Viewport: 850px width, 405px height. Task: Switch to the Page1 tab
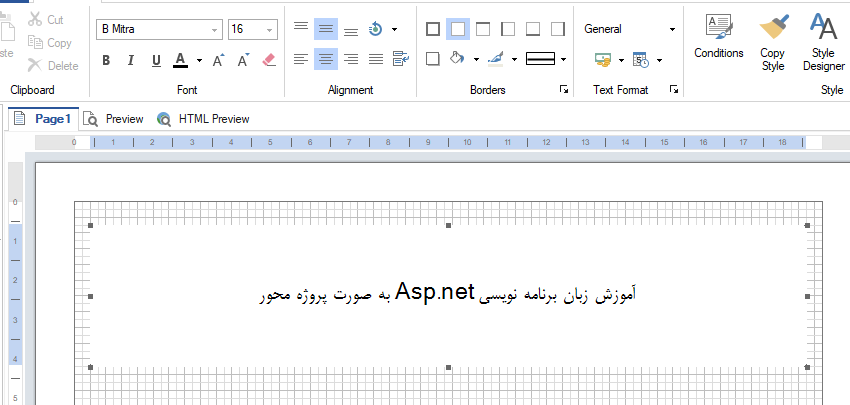pos(43,119)
